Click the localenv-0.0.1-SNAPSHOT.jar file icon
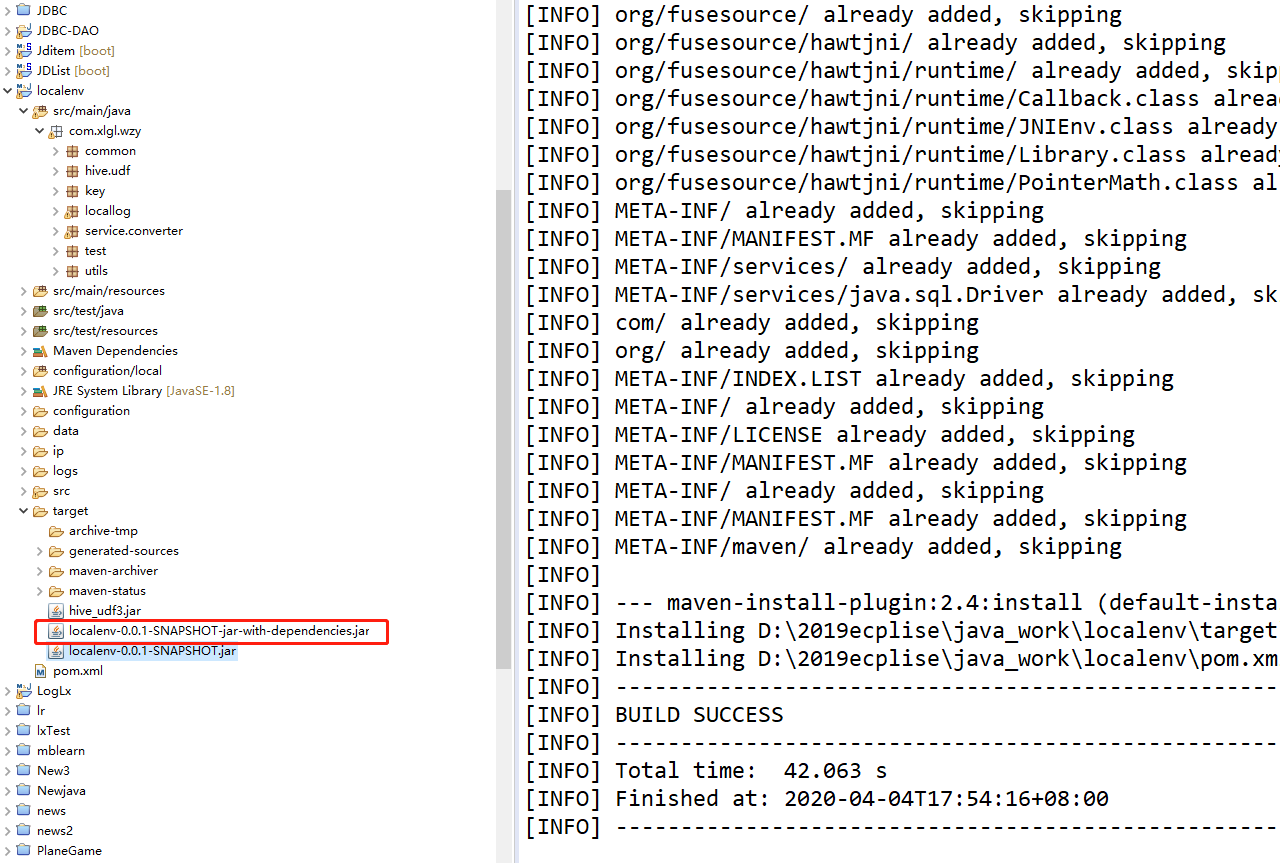This screenshot has width=1280, height=863. [x=56, y=650]
